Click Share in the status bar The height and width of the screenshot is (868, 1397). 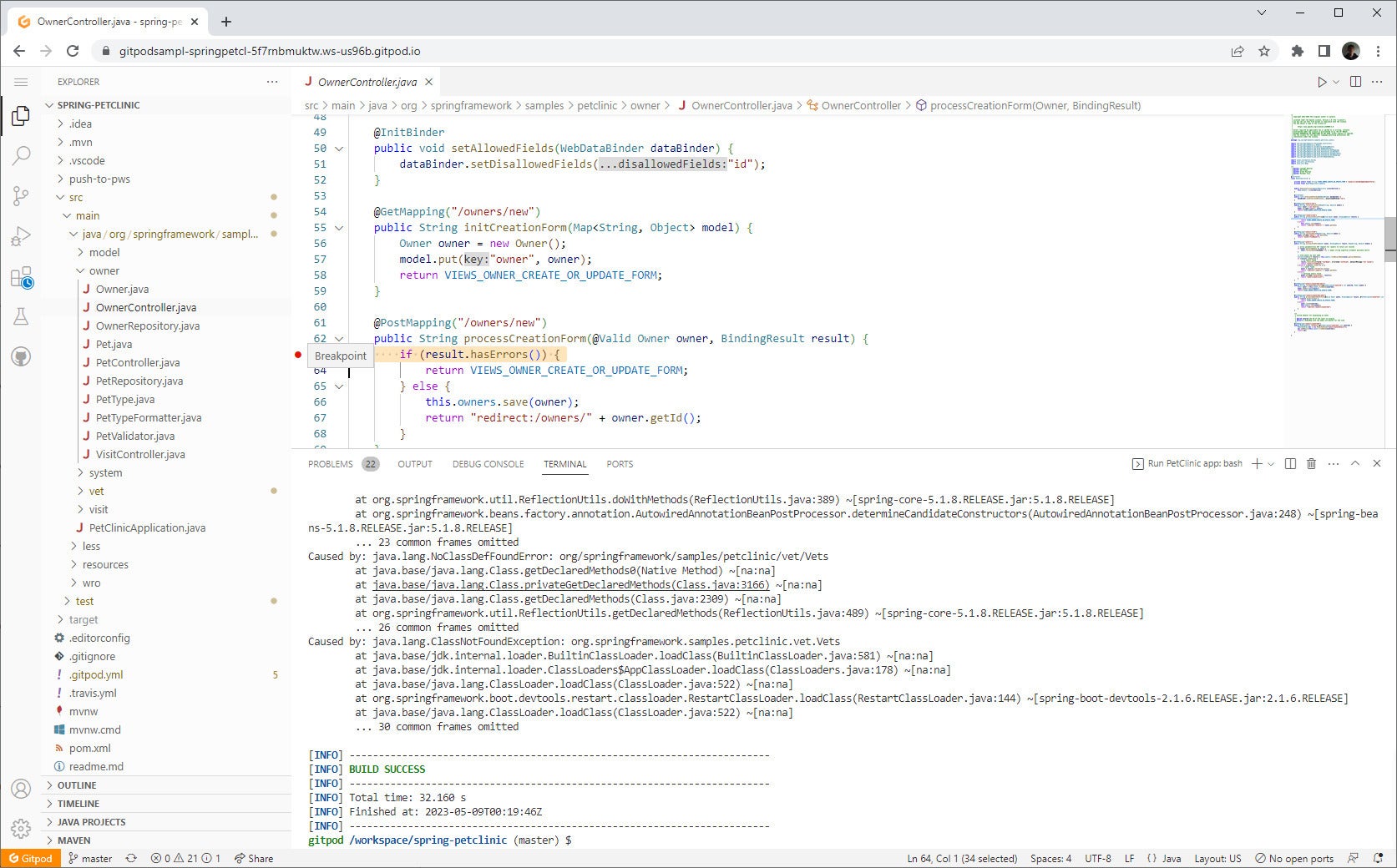[x=254, y=858]
